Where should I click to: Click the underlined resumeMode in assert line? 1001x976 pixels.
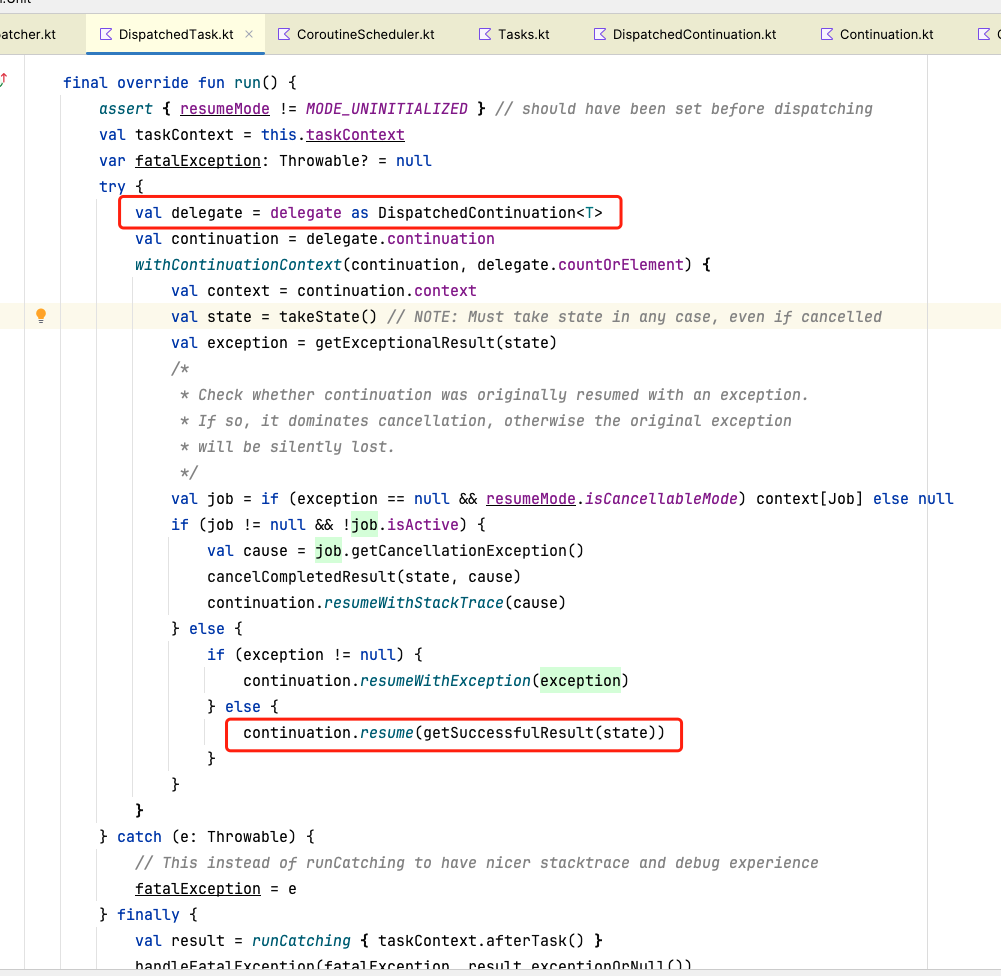click(224, 108)
